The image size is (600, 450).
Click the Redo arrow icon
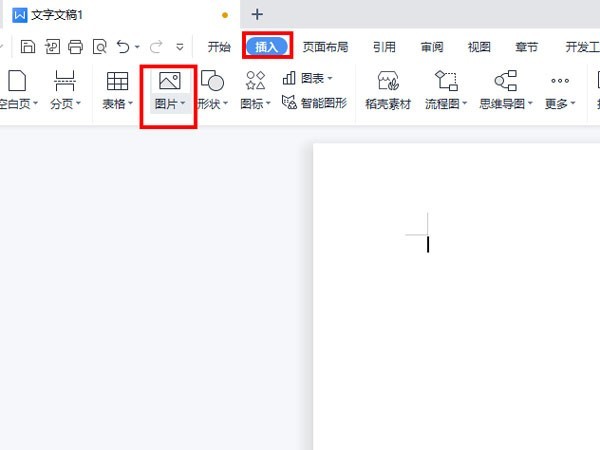pos(156,47)
